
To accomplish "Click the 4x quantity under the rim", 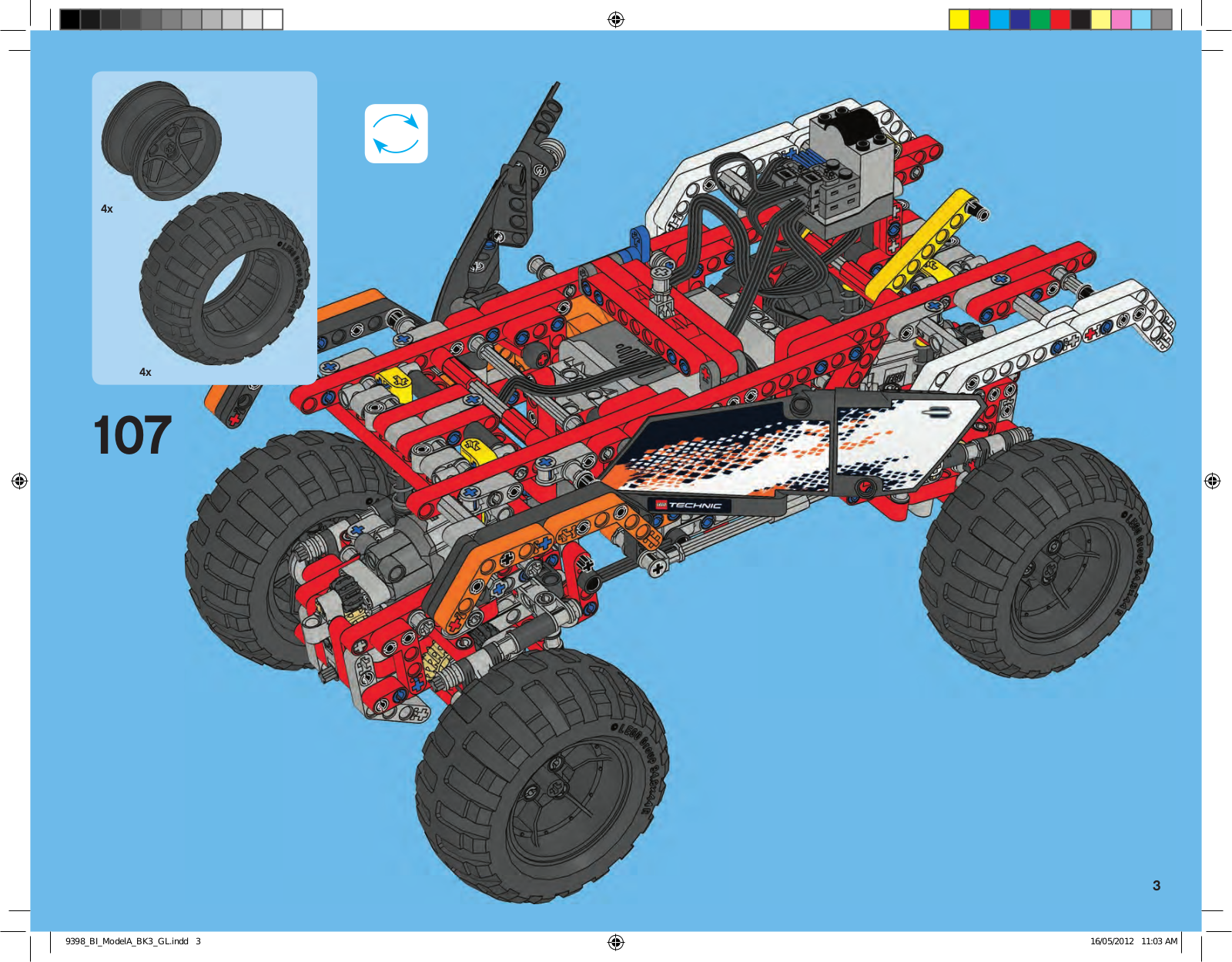I will pos(107,209).
